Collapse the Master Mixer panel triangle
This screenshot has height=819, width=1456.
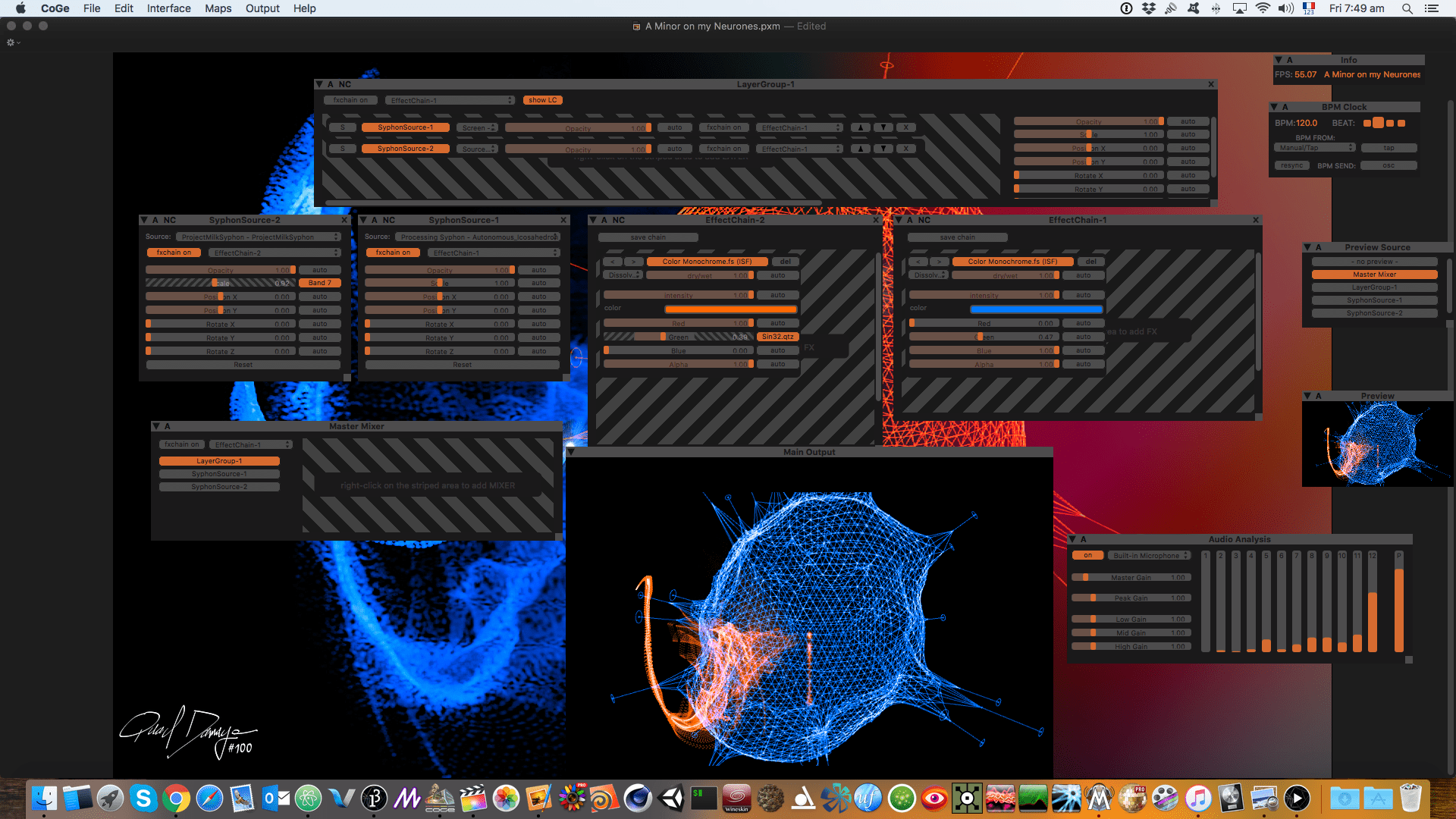click(155, 426)
